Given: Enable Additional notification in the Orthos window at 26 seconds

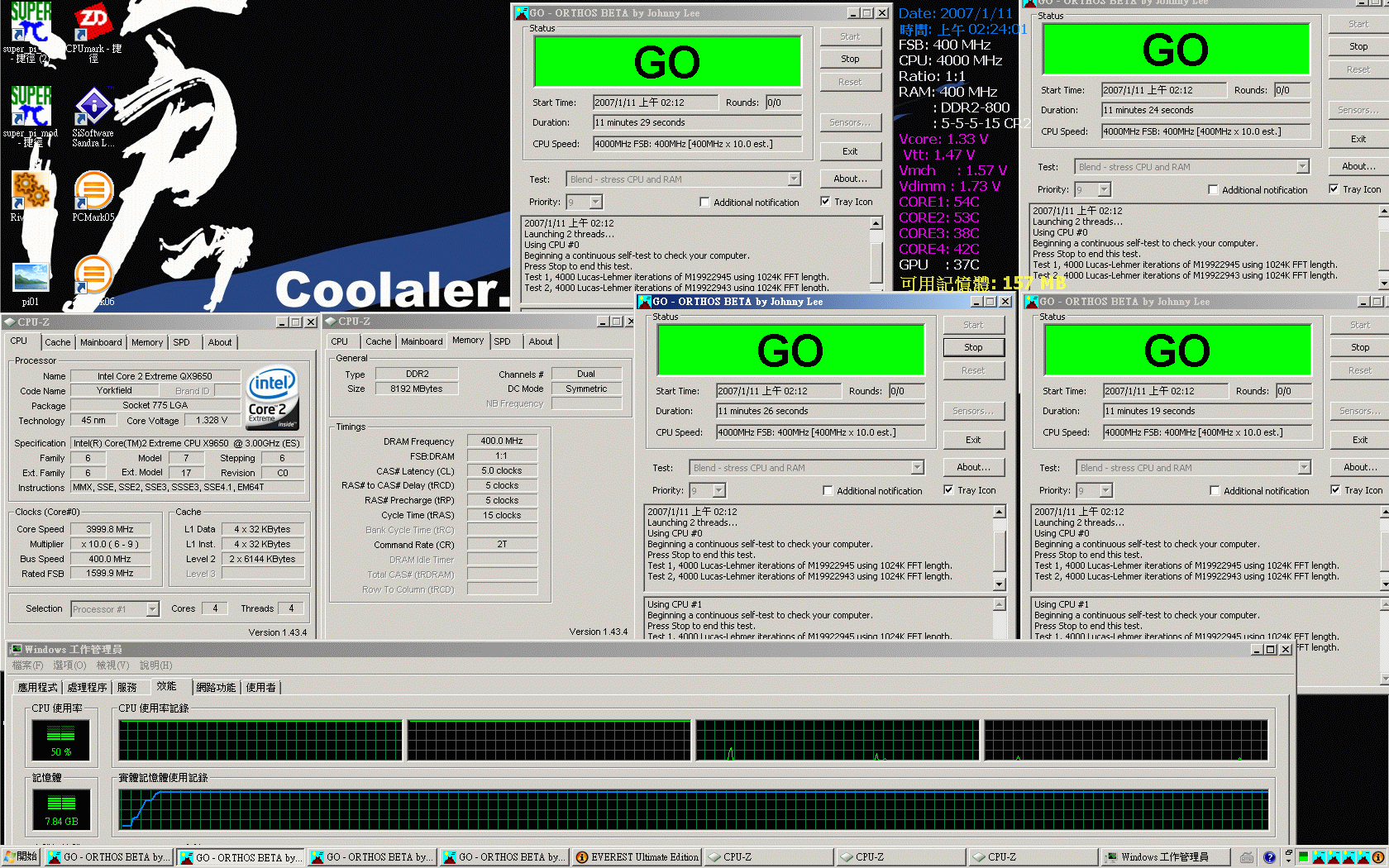Looking at the screenshot, I should [x=828, y=490].
